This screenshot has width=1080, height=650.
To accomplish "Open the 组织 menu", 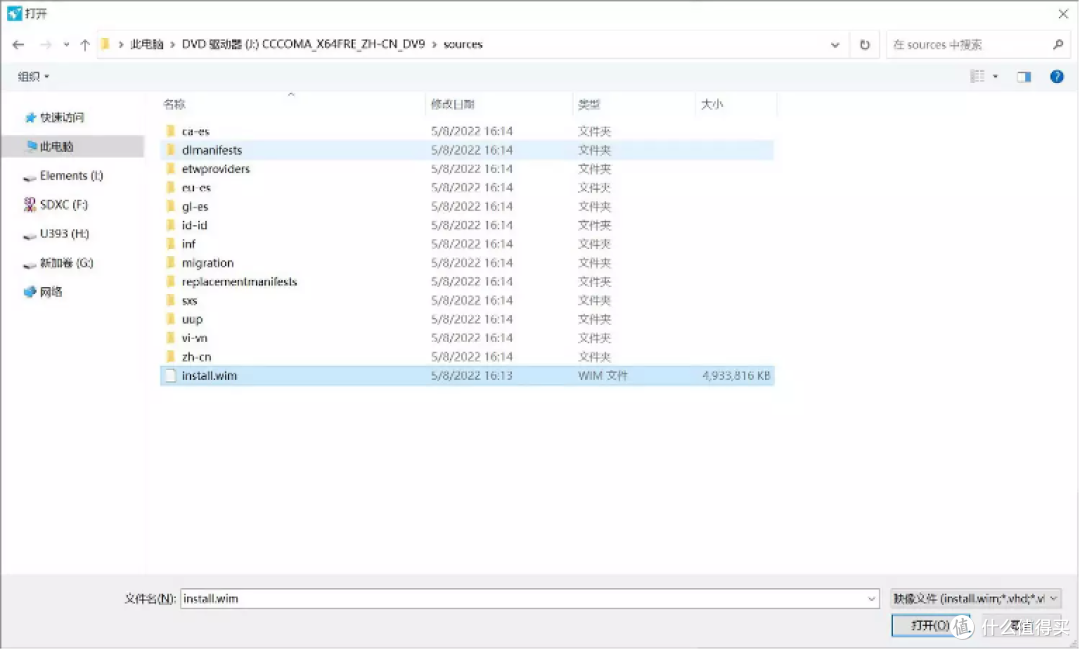I will coord(33,76).
